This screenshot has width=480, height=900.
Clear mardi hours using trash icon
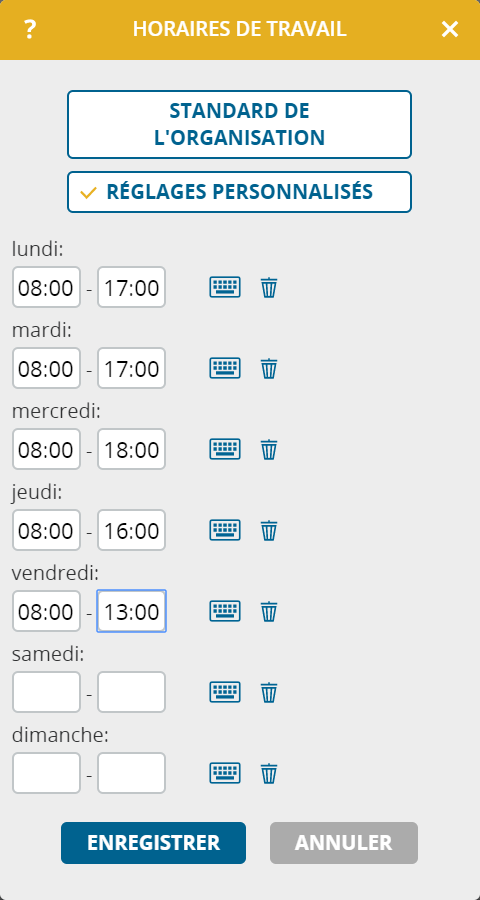pos(269,368)
